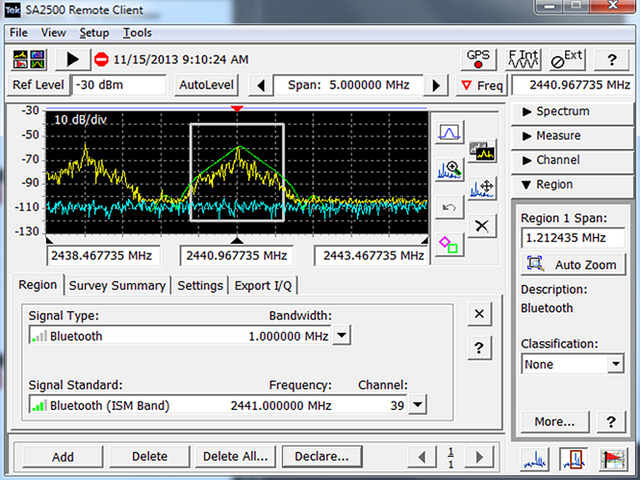The width and height of the screenshot is (640, 480).
Task: Open GPS status indicator
Action: (478, 60)
